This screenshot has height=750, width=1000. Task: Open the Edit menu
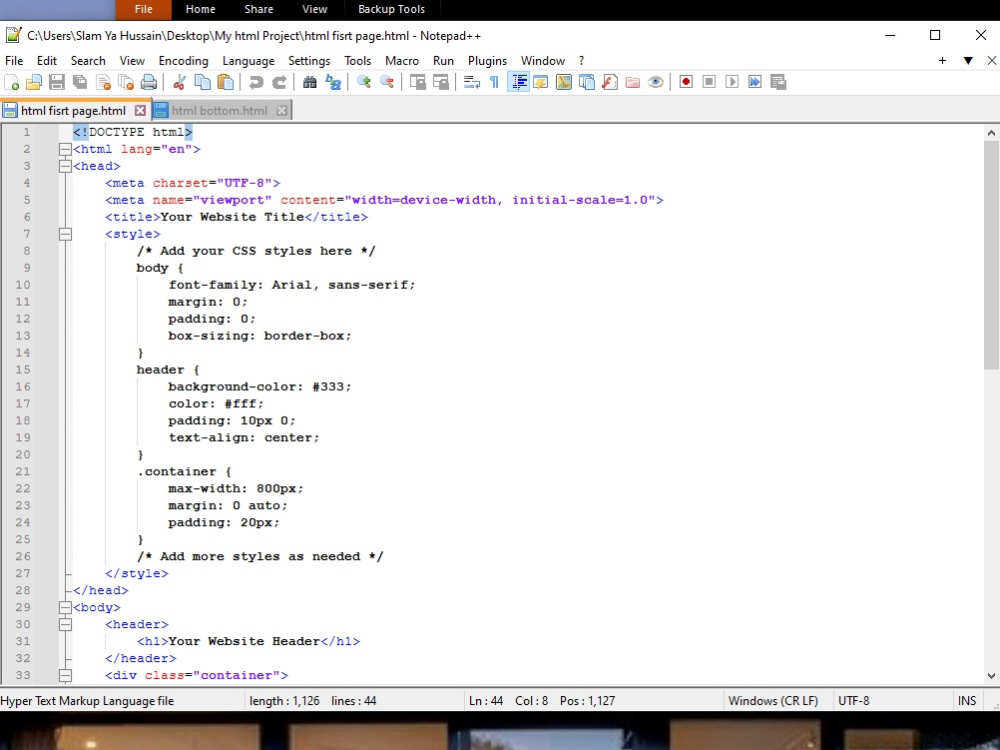coord(47,61)
